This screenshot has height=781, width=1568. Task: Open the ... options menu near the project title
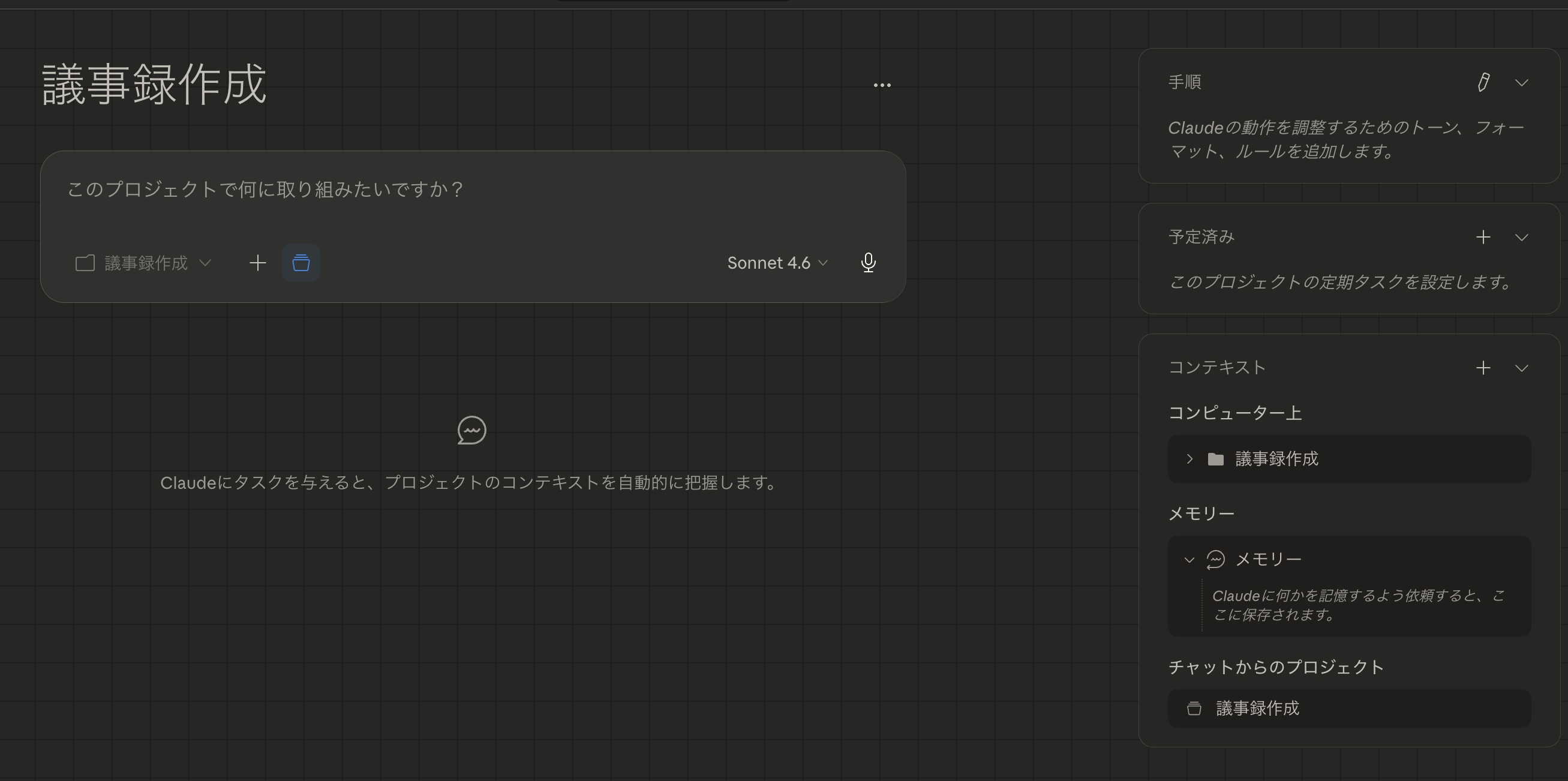tap(881, 84)
